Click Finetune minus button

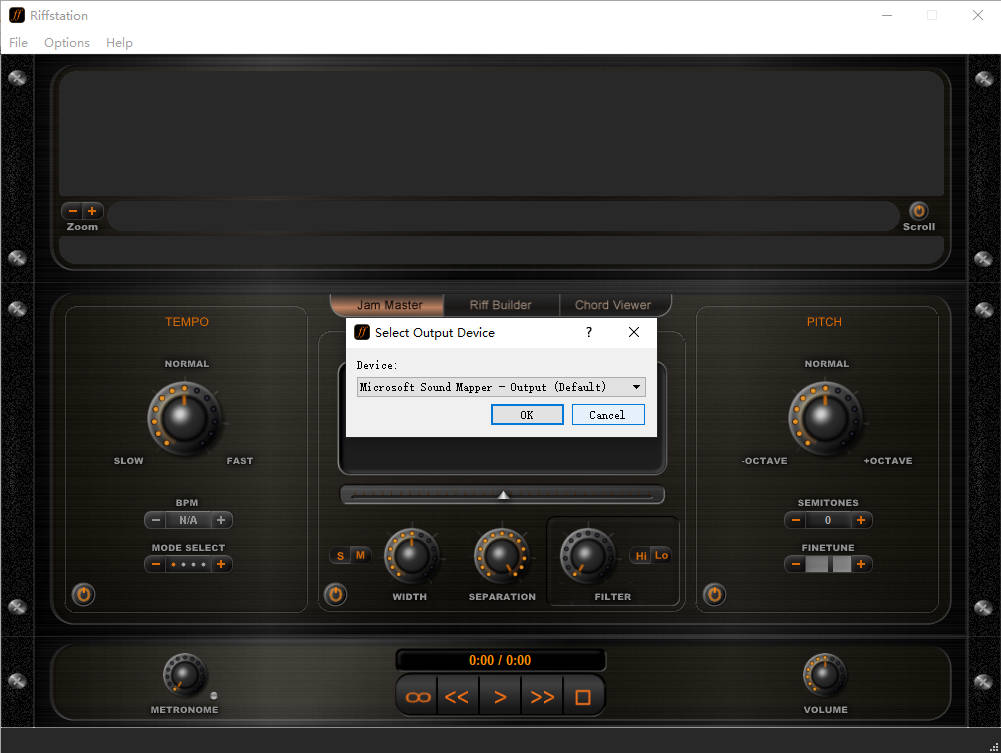click(795, 564)
